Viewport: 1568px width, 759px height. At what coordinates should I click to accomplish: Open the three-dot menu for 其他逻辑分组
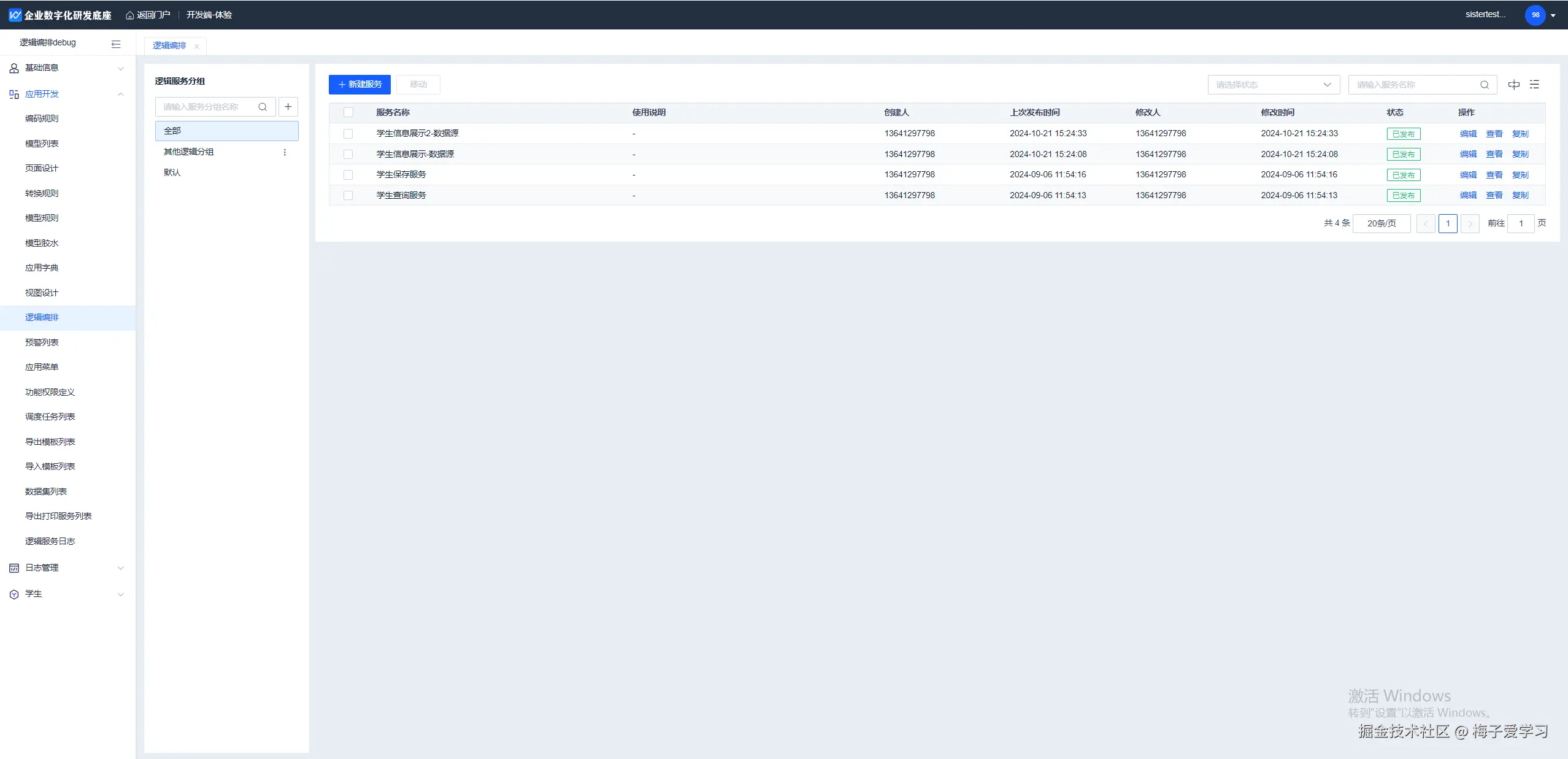click(285, 152)
